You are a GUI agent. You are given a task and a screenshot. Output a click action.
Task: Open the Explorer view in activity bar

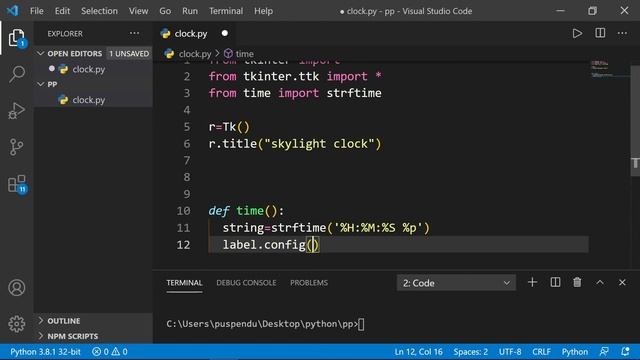[x=17, y=38]
